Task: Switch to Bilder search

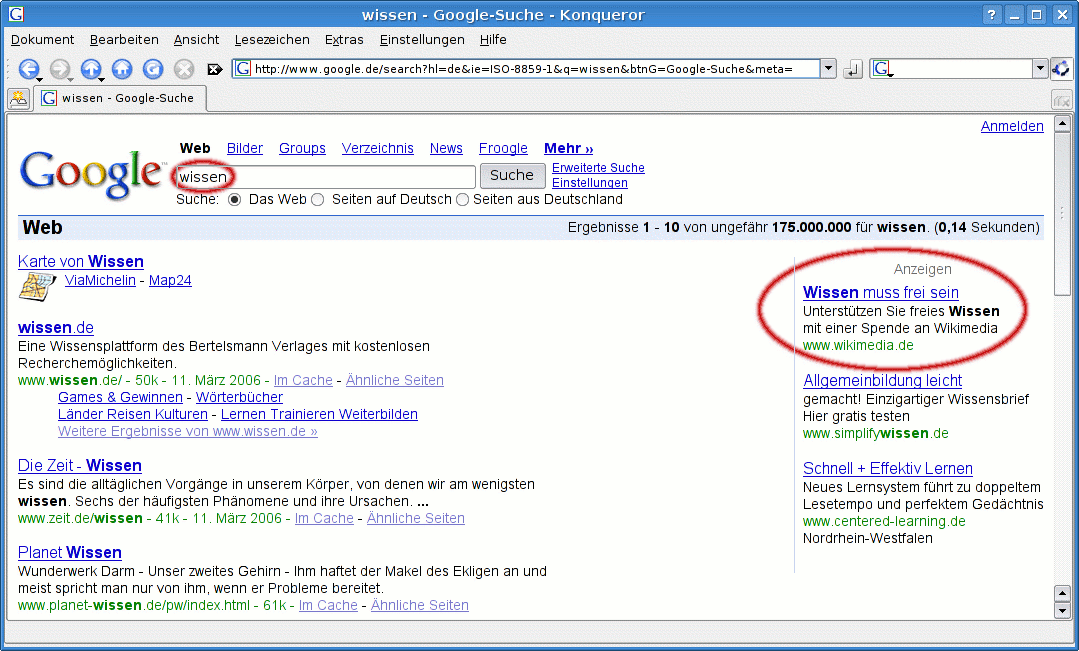Action: pyautogui.click(x=244, y=148)
